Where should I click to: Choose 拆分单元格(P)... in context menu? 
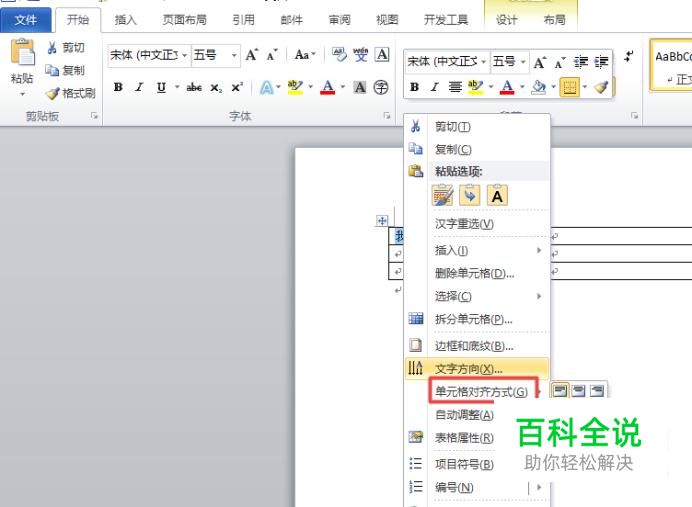[x=477, y=319]
